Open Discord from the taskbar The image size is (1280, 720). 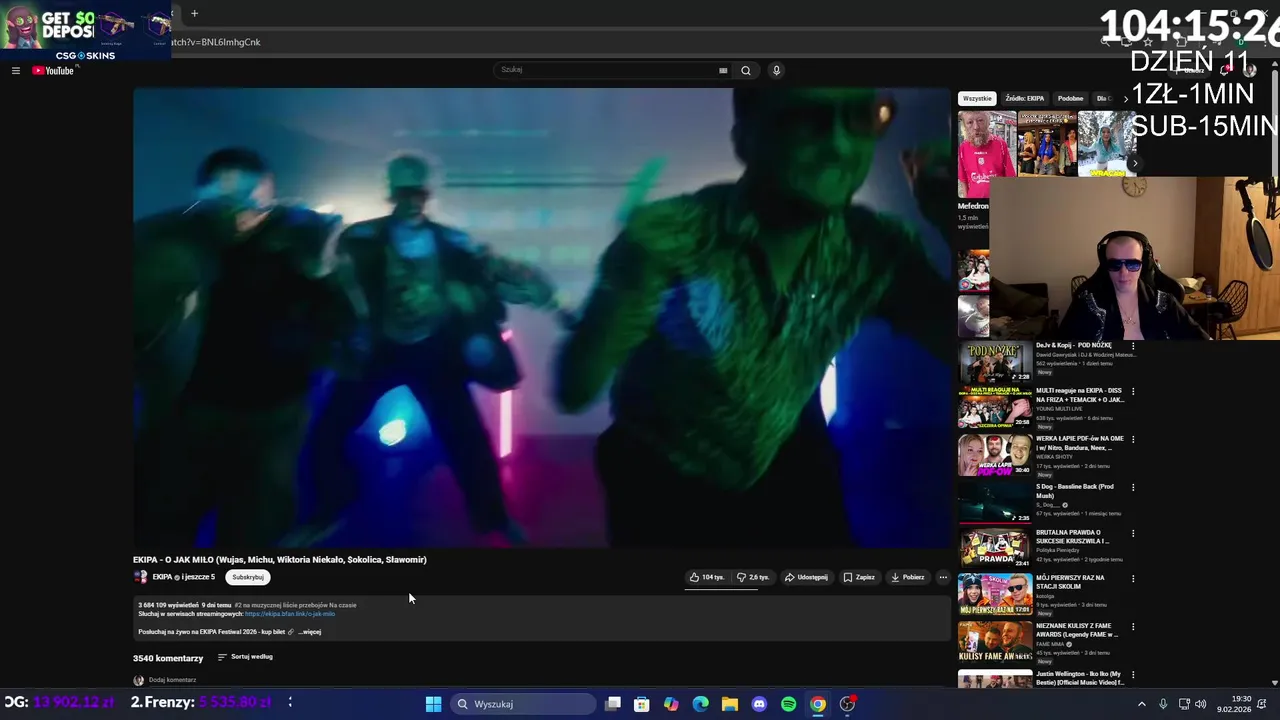point(759,704)
